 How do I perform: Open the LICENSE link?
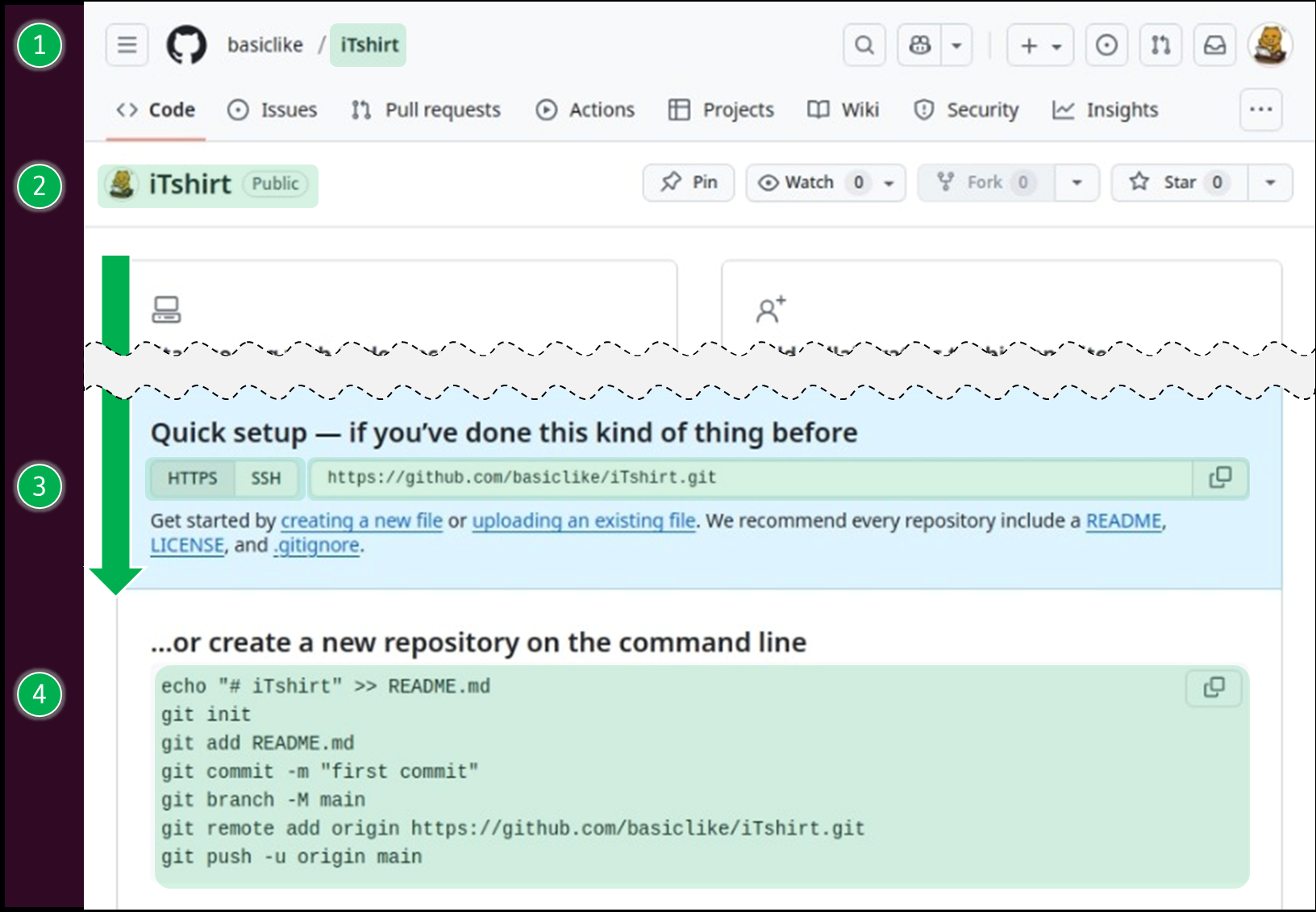187,546
